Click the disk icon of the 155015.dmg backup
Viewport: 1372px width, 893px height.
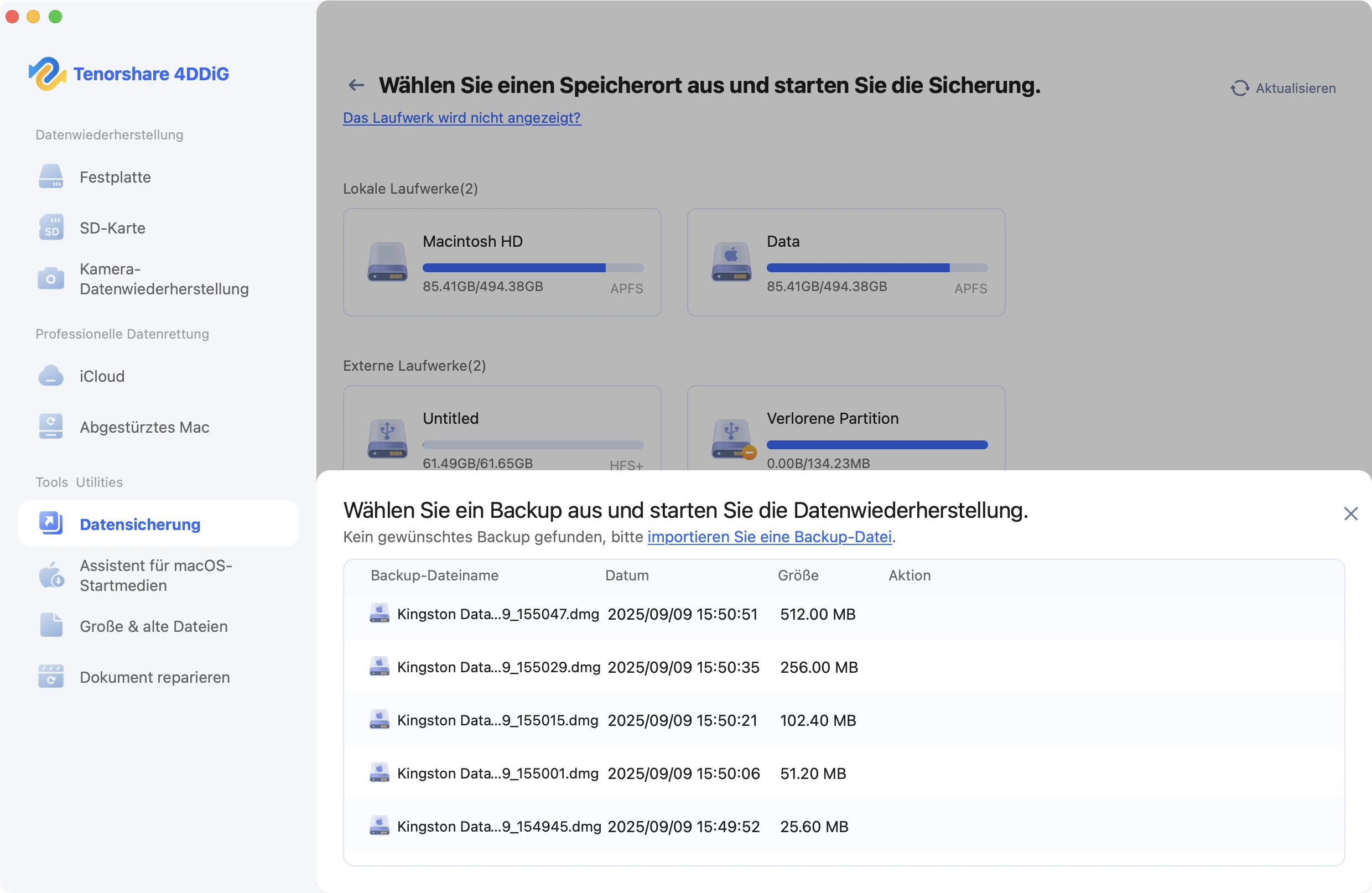coord(380,719)
